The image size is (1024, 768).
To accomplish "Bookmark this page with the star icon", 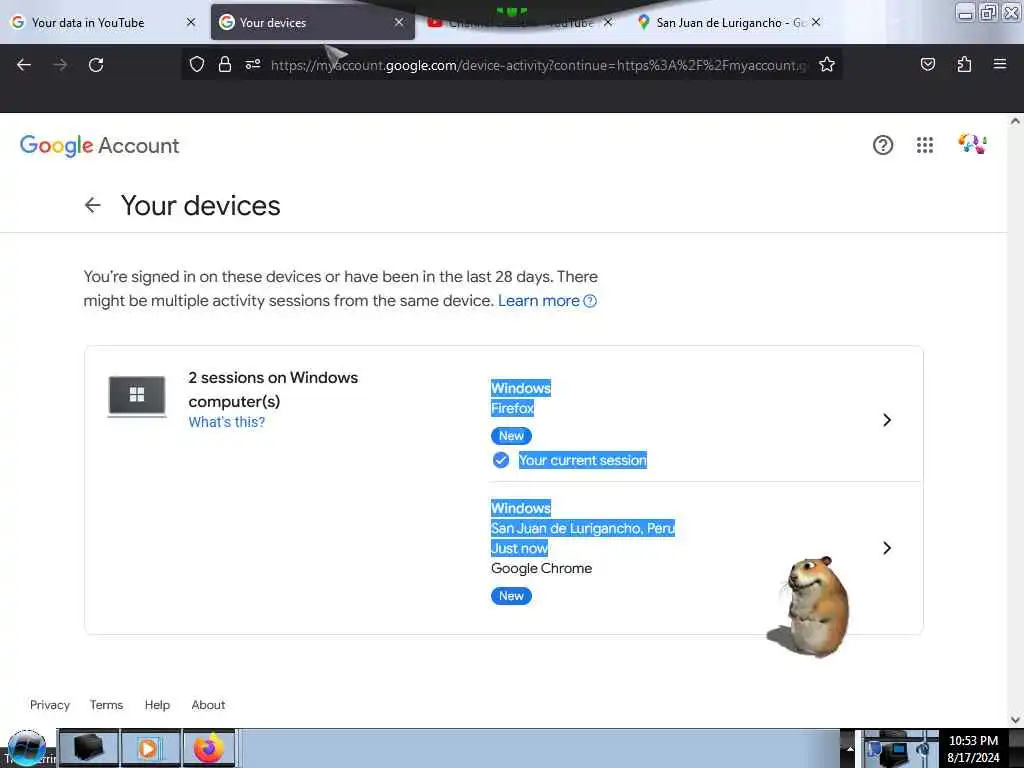I will click(827, 64).
